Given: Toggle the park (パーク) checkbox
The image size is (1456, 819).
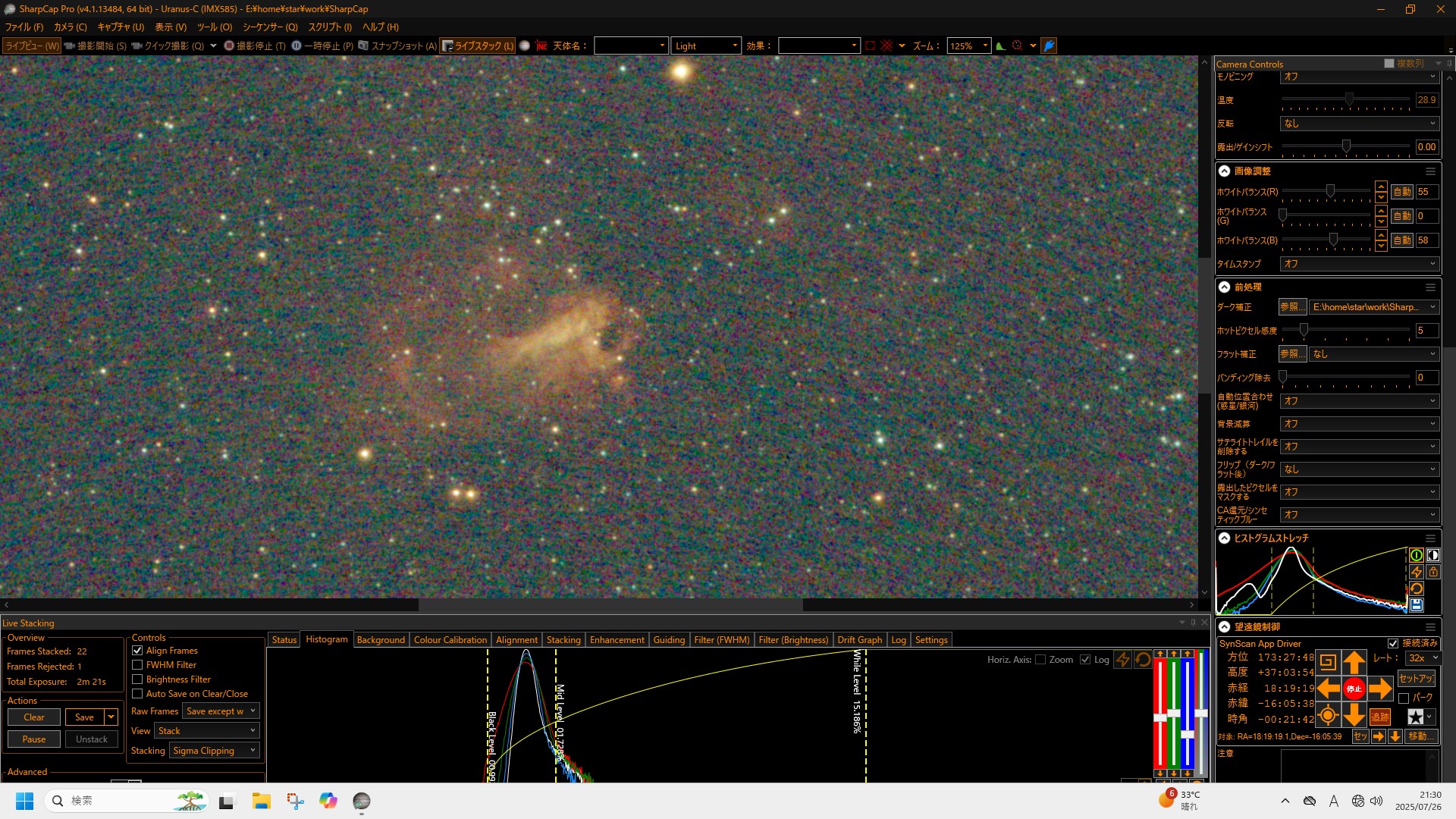Looking at the screenshot, I should (1404, 698).
